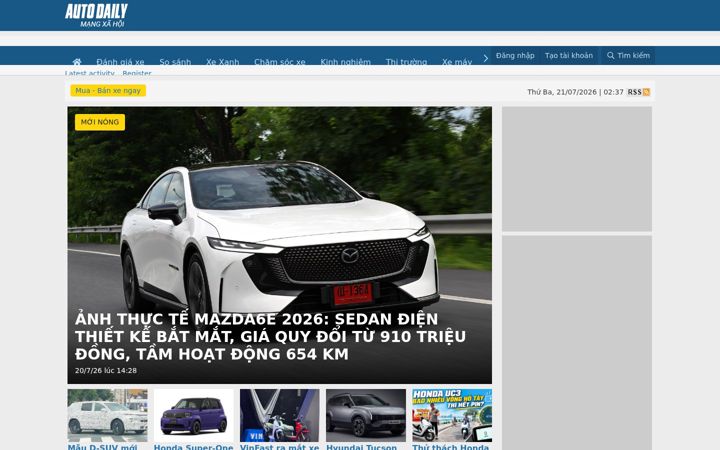Expand more navigation items with right chevron

pyautogui.click(x=485, y=58)
